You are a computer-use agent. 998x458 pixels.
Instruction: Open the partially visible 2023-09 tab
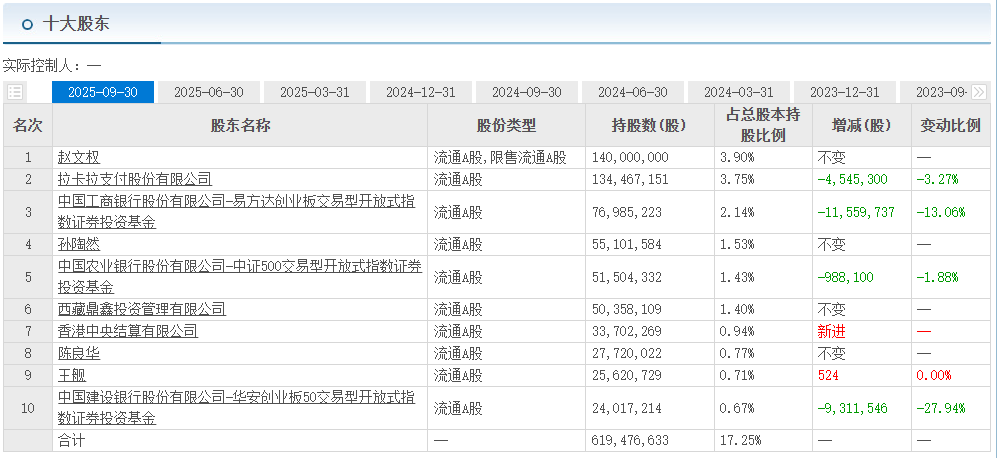point(934,92)
